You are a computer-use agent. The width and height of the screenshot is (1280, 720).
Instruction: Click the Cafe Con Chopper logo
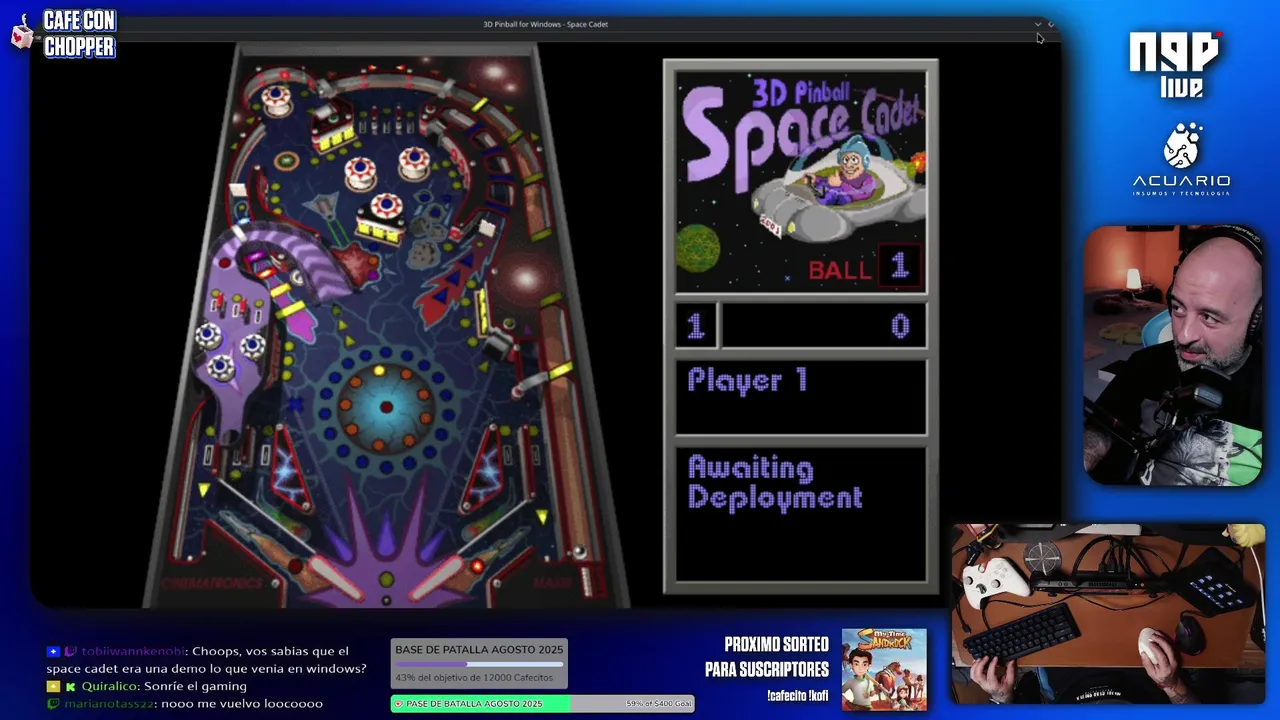coord(64,33)
